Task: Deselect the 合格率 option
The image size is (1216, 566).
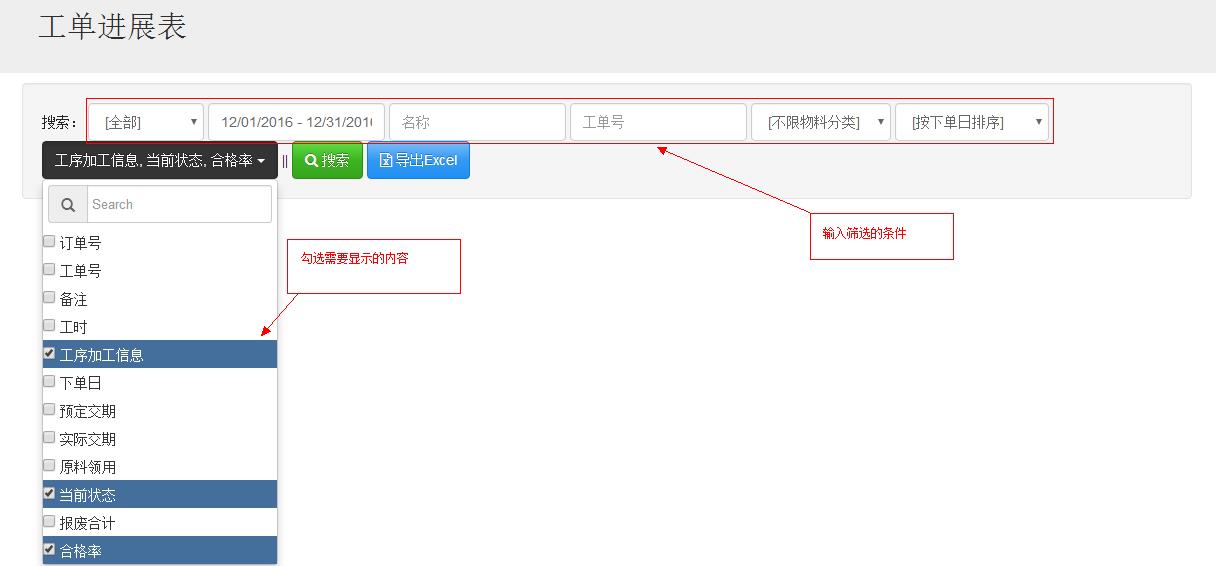Action: (49, 549)
